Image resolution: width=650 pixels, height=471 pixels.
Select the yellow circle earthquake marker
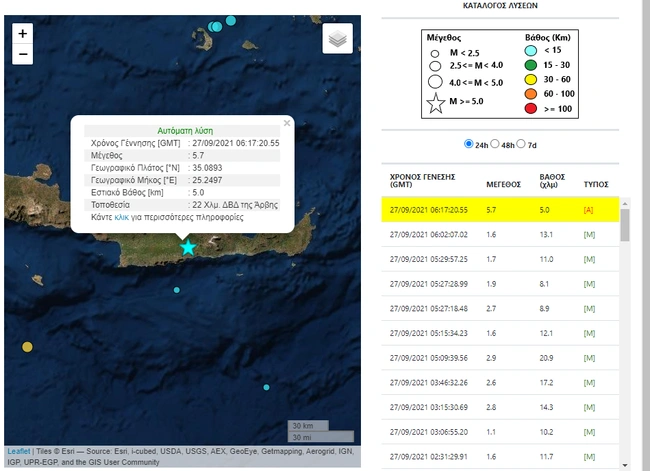[x=27, y=347]
